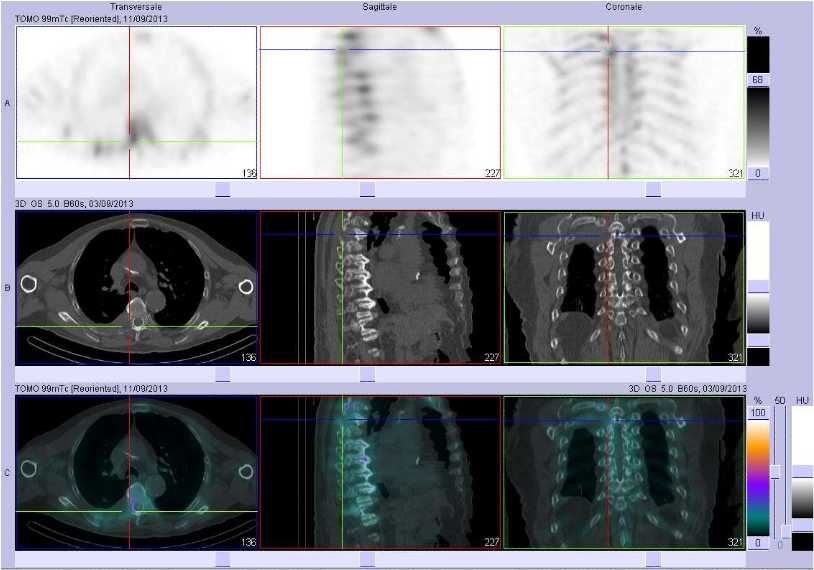The width and height of the screenshot is (814, 570).
Task: Select the row A sagittal SPECT viewport
Action: pyautogui.click(x=380, y=102)
